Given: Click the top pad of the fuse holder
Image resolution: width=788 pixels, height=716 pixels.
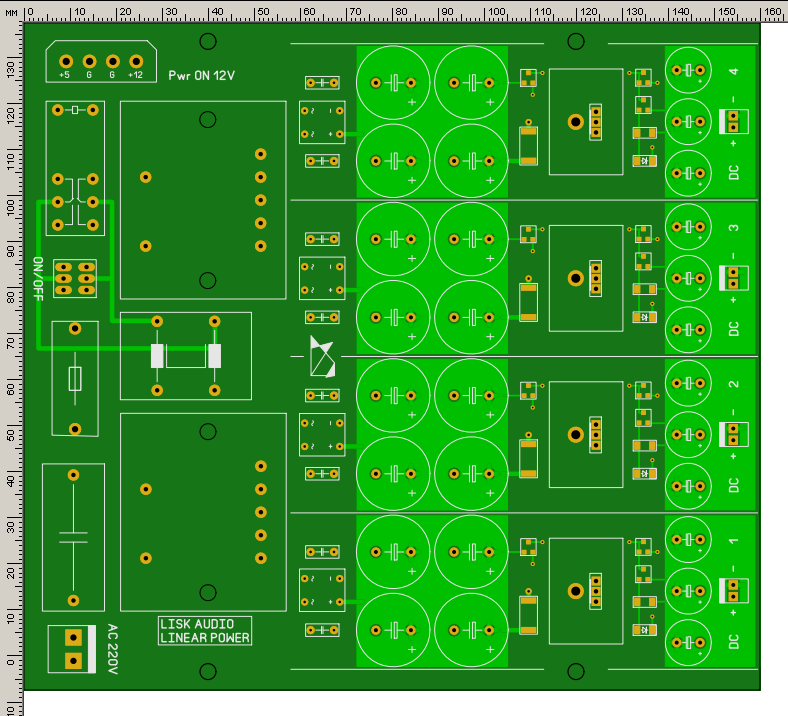Looking at the screenshot, I should tap(75, 329).
